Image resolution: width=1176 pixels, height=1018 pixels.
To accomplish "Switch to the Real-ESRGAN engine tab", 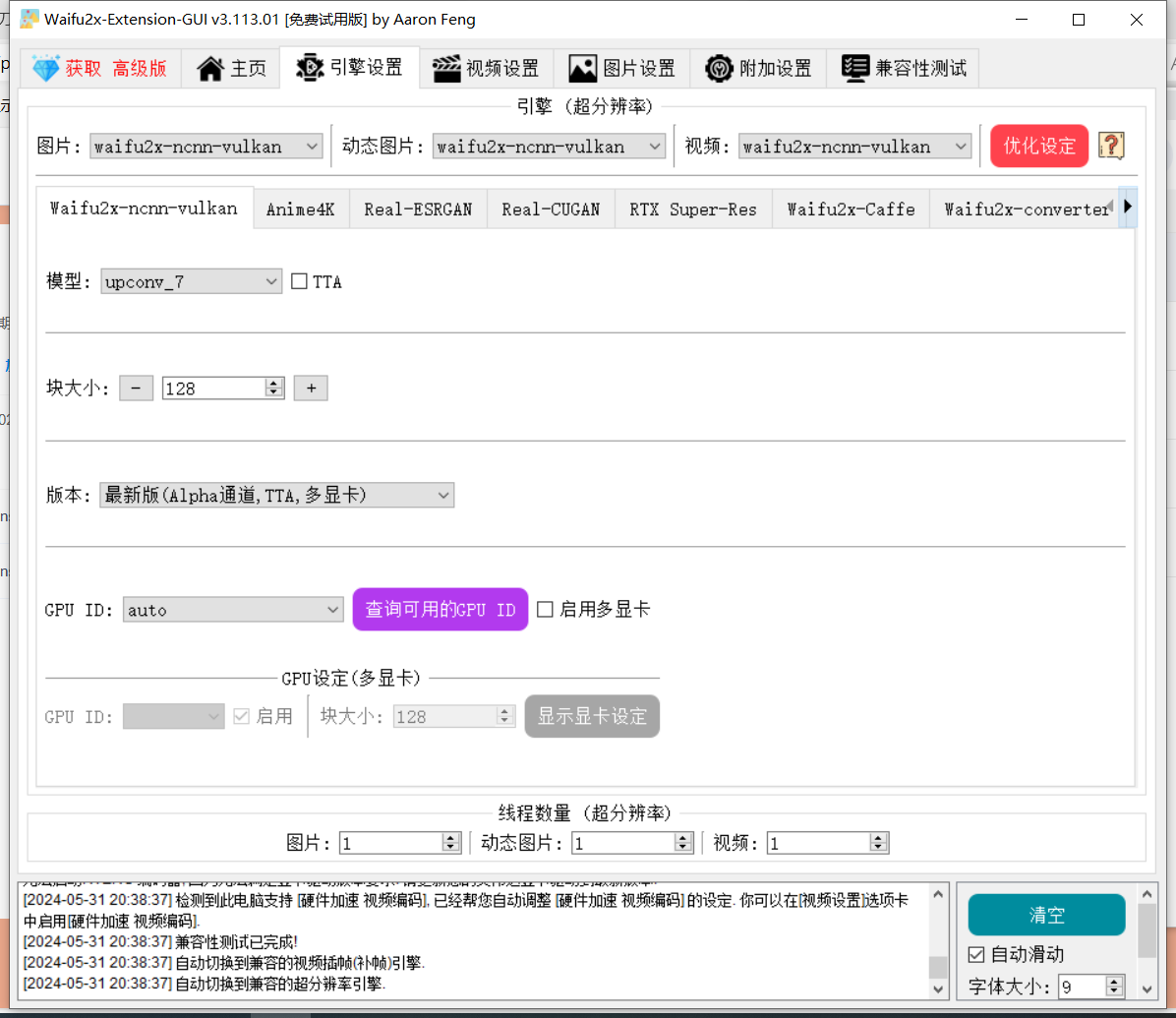I will click(418, 210).
